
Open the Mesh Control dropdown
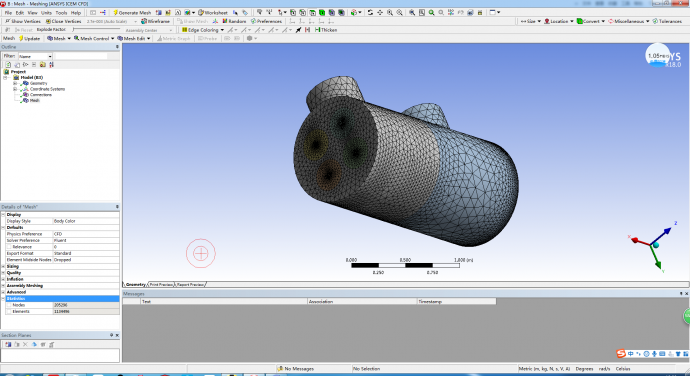(x=94, y=38)
